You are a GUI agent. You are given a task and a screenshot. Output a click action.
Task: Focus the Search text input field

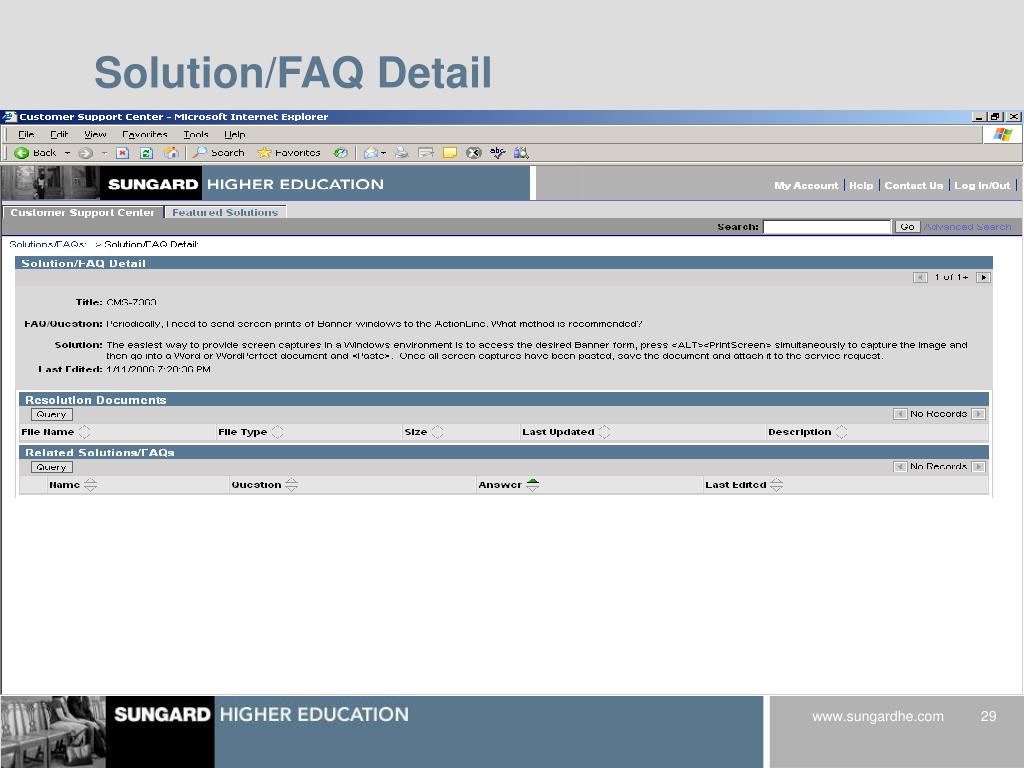coord(827,227)
